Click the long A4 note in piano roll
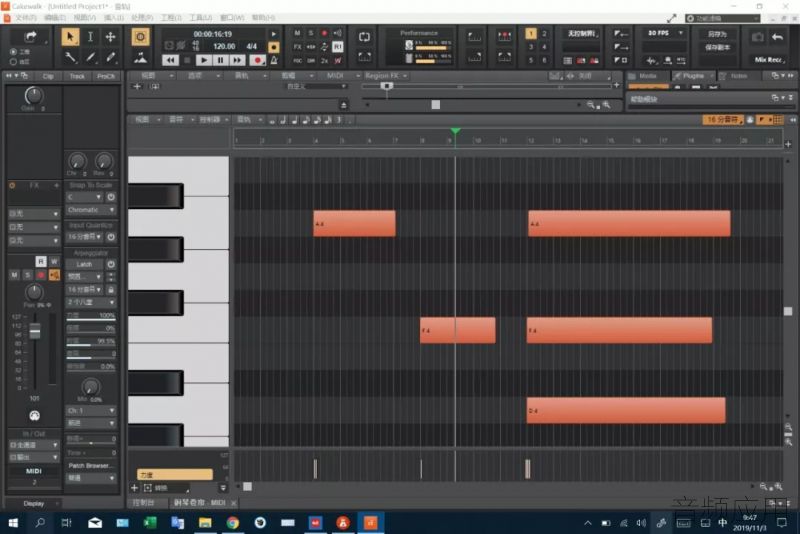 tap(629, 223)
